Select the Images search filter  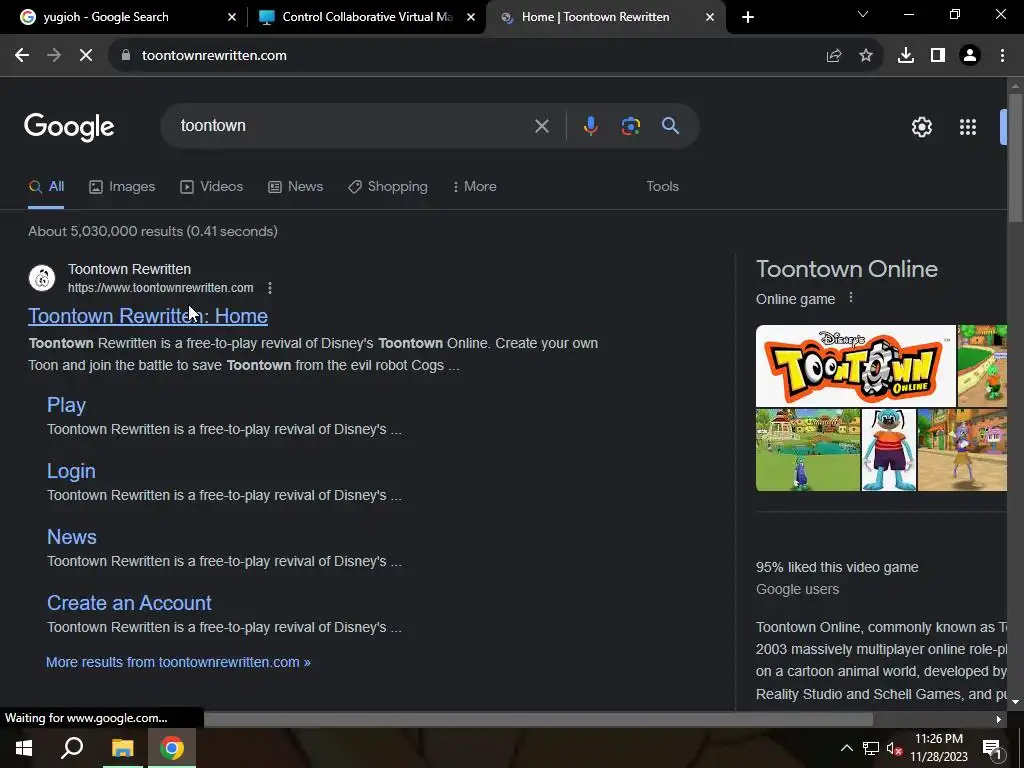(122, 187)
